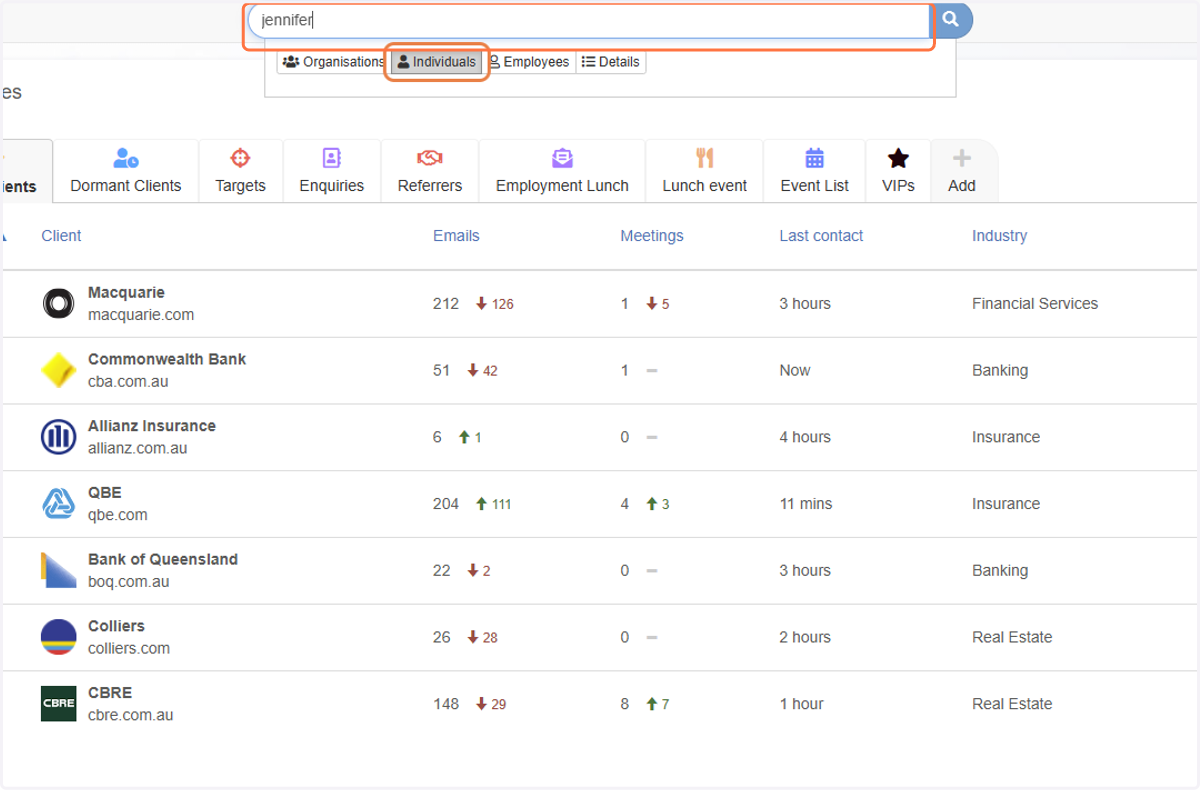The image size is (1200, 790).
Task: Open the Lunch event tab
Action: (x=705, y=171)
